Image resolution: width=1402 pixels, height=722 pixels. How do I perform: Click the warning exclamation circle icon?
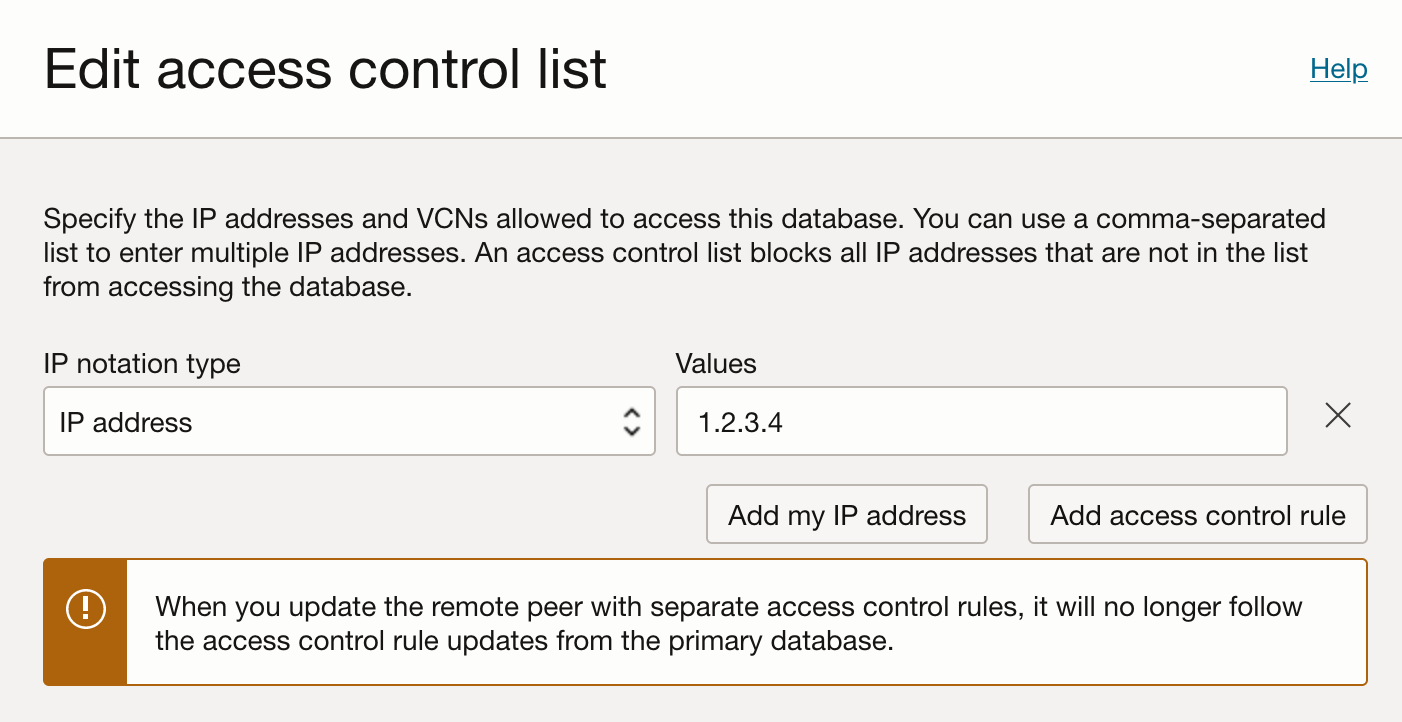click(85, 608)
